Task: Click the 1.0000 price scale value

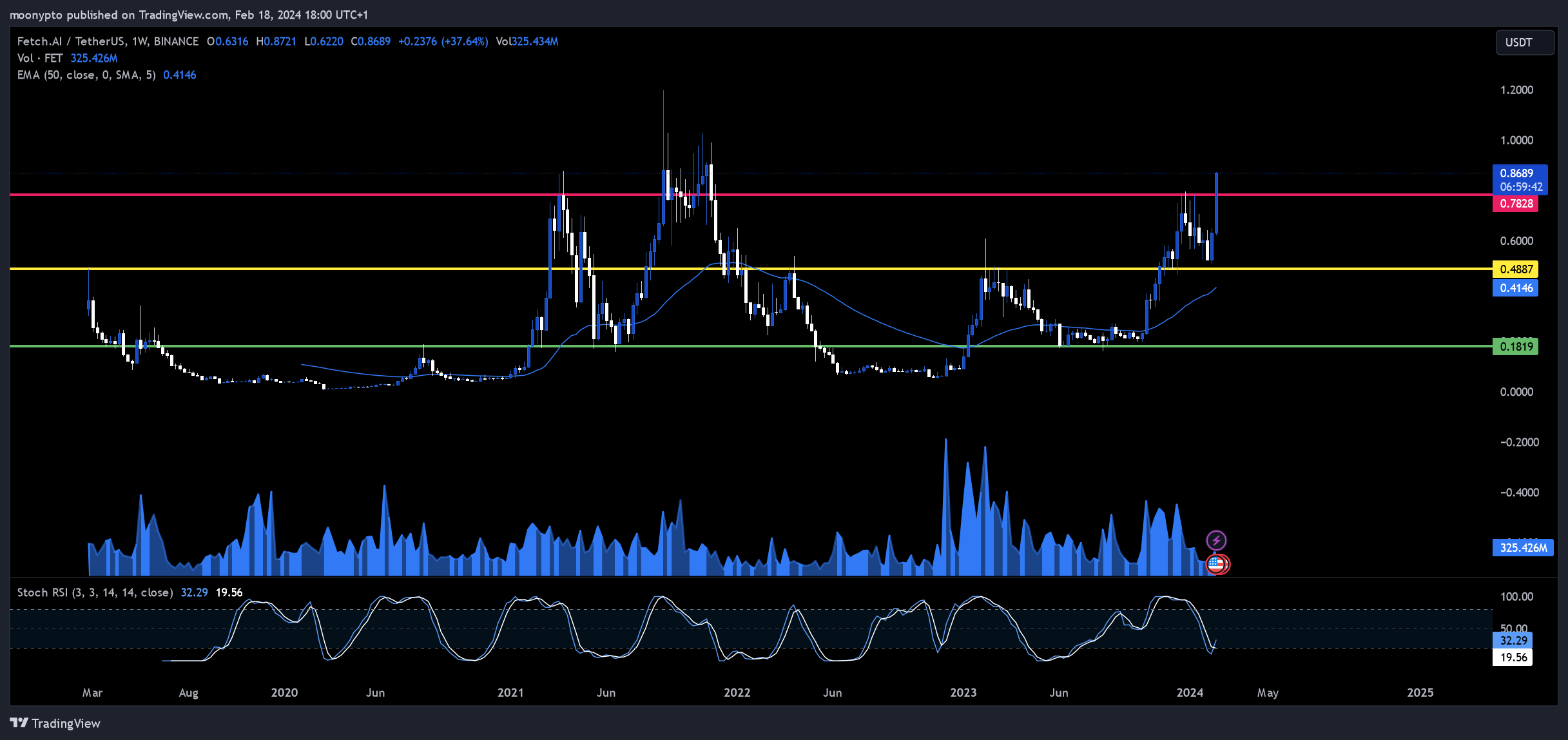Action: point(1516,141)
